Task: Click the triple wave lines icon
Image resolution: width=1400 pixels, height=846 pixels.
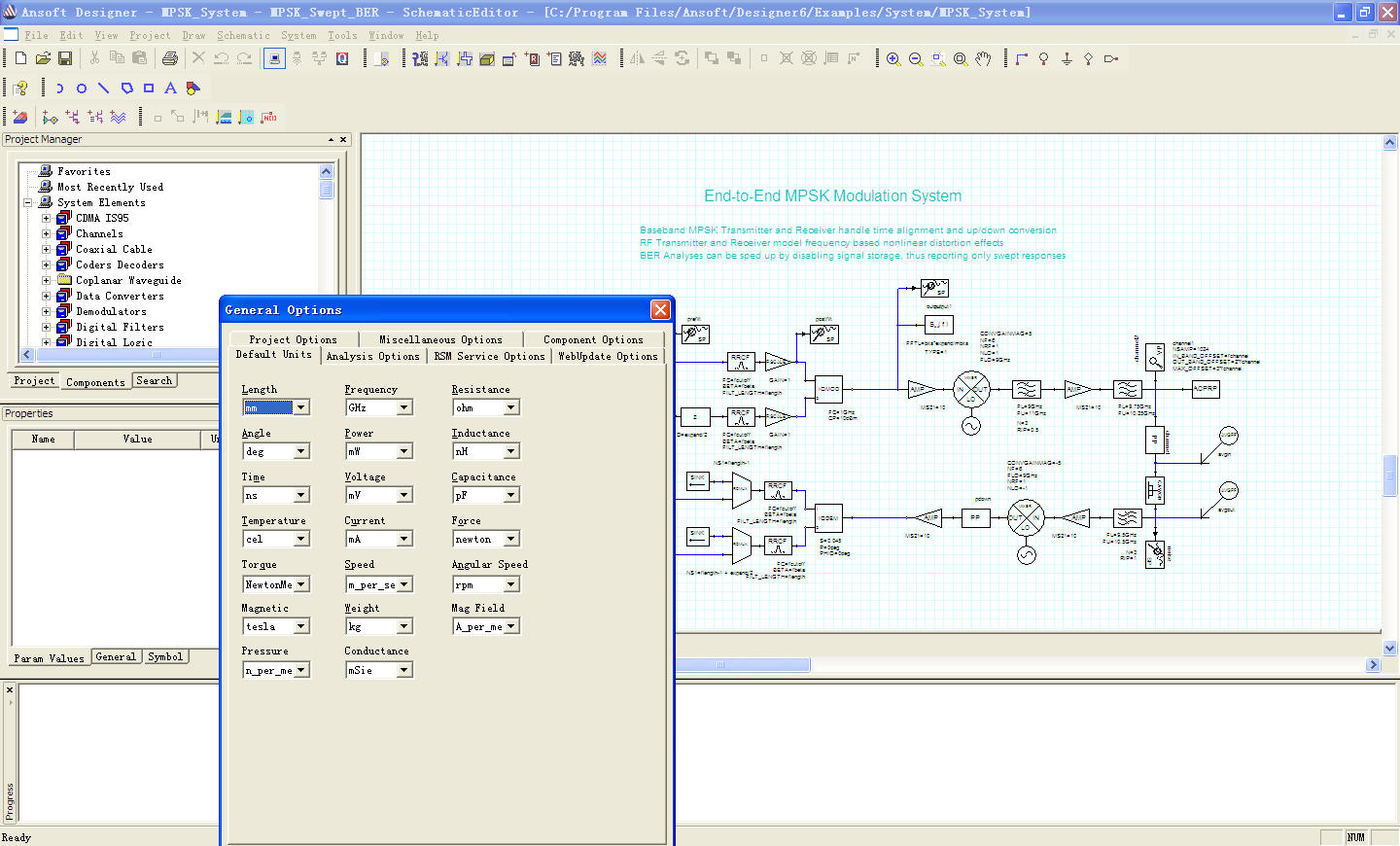Action: click(x=118, y=117)
